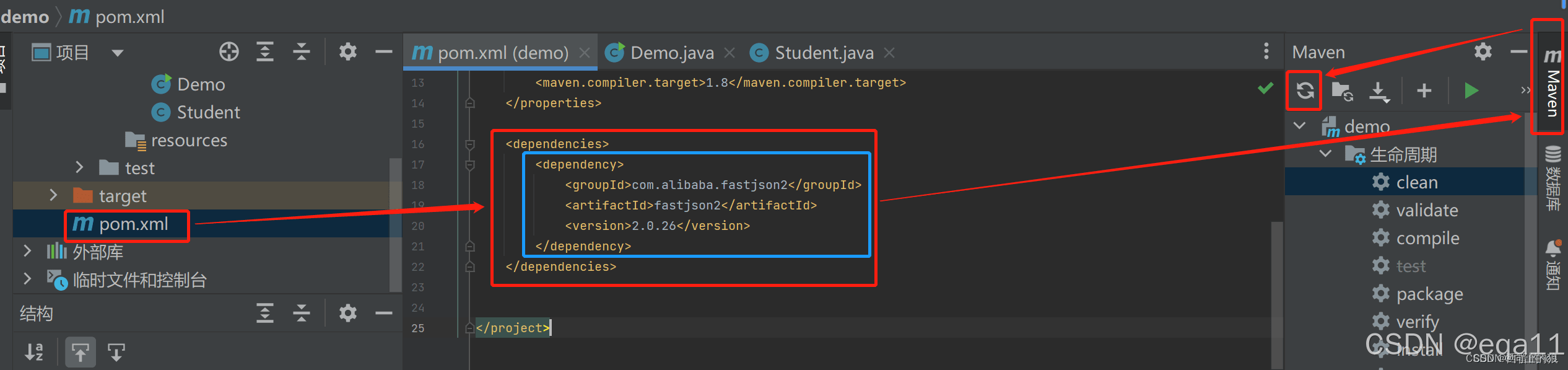Screen dimensions: 1568x370
Task: Run the Maven build with green play icon
Action: pyautogui.click(x=1471, y=91)
